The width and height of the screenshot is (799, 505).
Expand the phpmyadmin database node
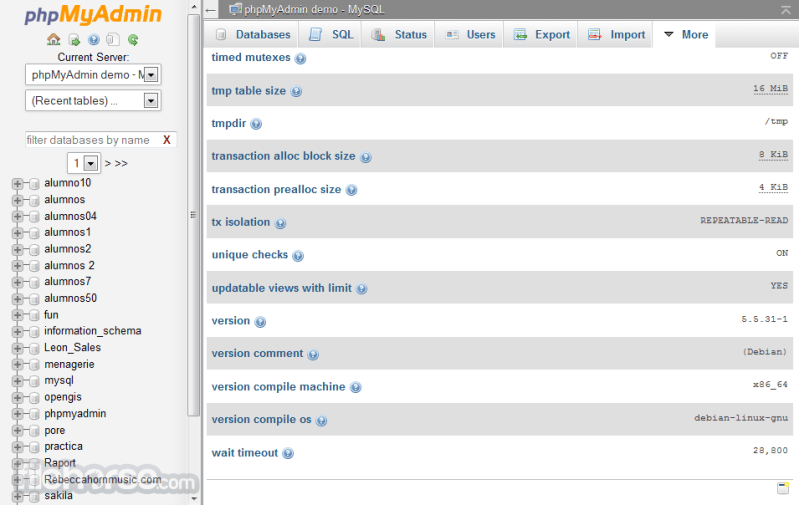[x=17, y=414]
